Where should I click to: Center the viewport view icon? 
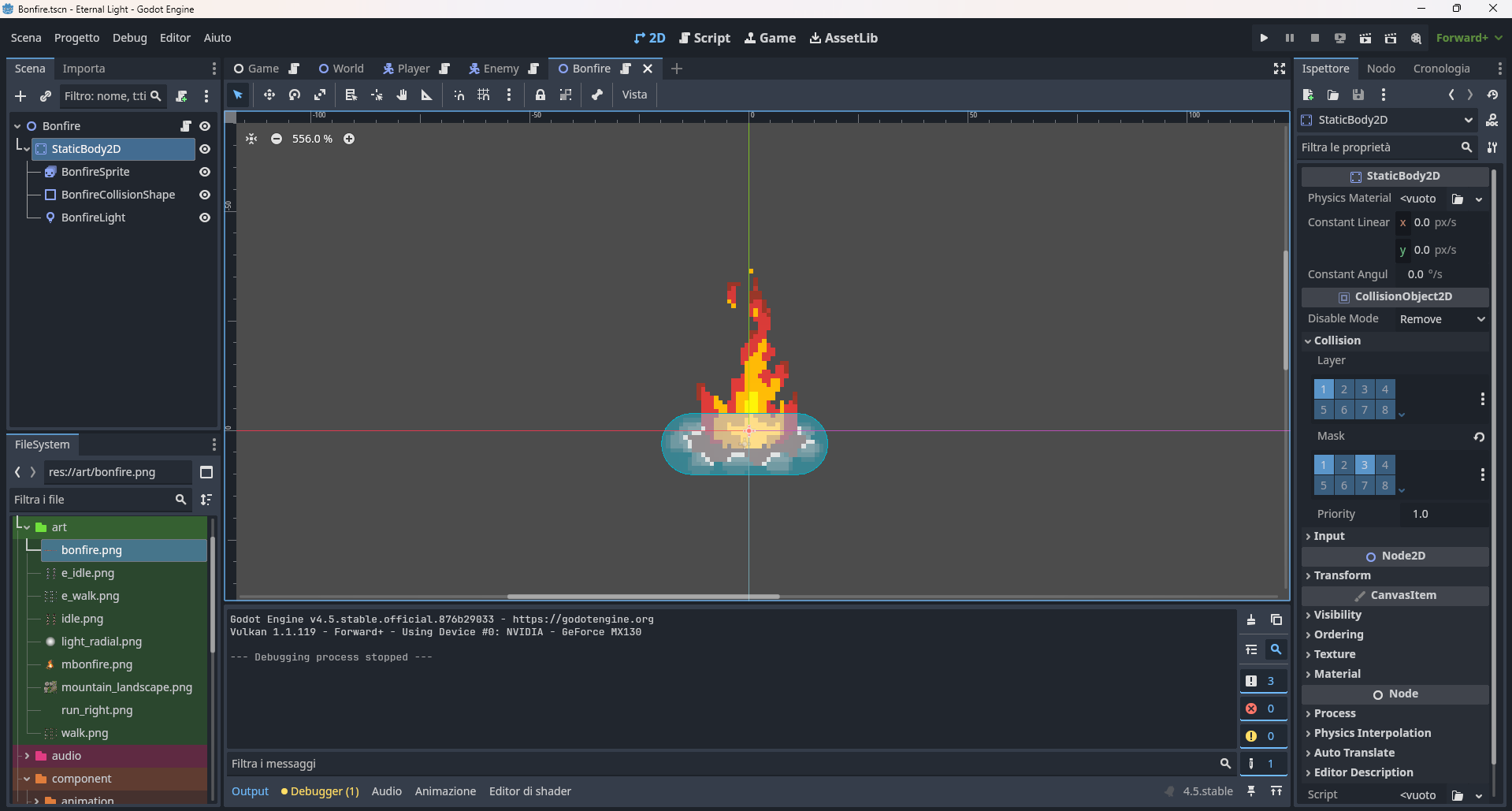click(251, 139)
